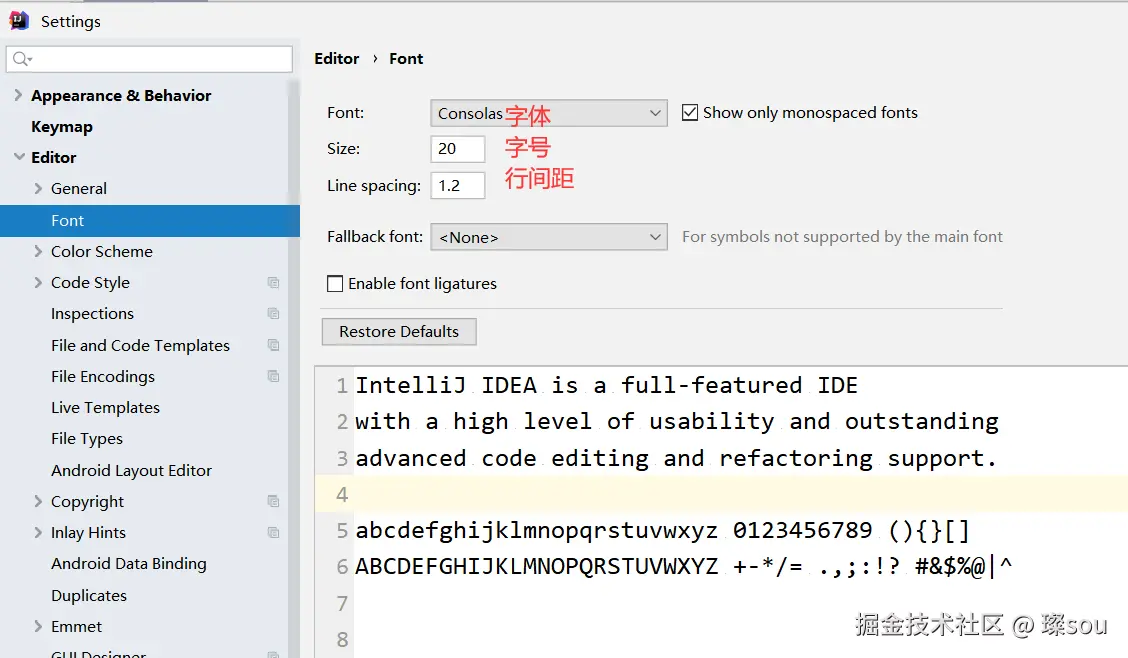This screenshot has width=1128, height=658.
Task: Click preview line starting 'abcdefghijklmnopqrstuvwxyz'
Action: (x=663, y=530)
